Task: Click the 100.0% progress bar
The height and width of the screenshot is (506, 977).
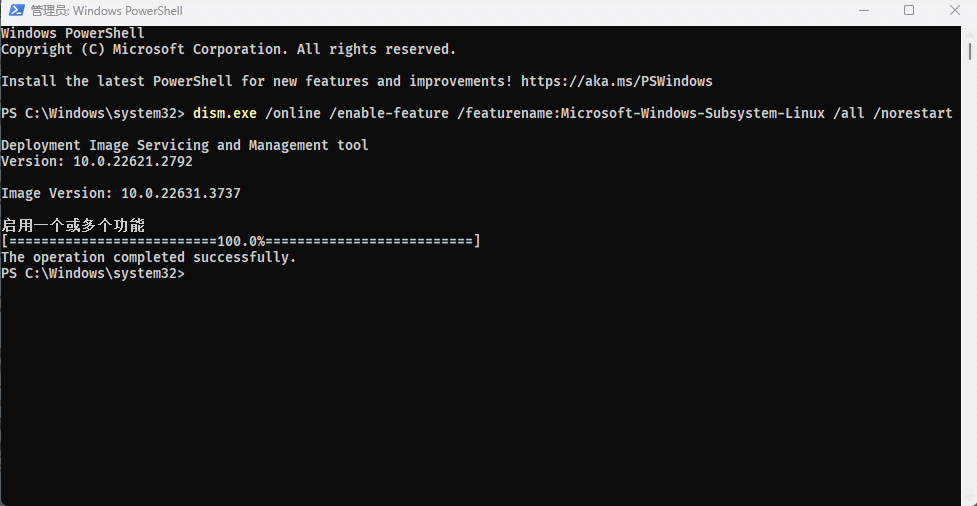Action: coord(241,241)
